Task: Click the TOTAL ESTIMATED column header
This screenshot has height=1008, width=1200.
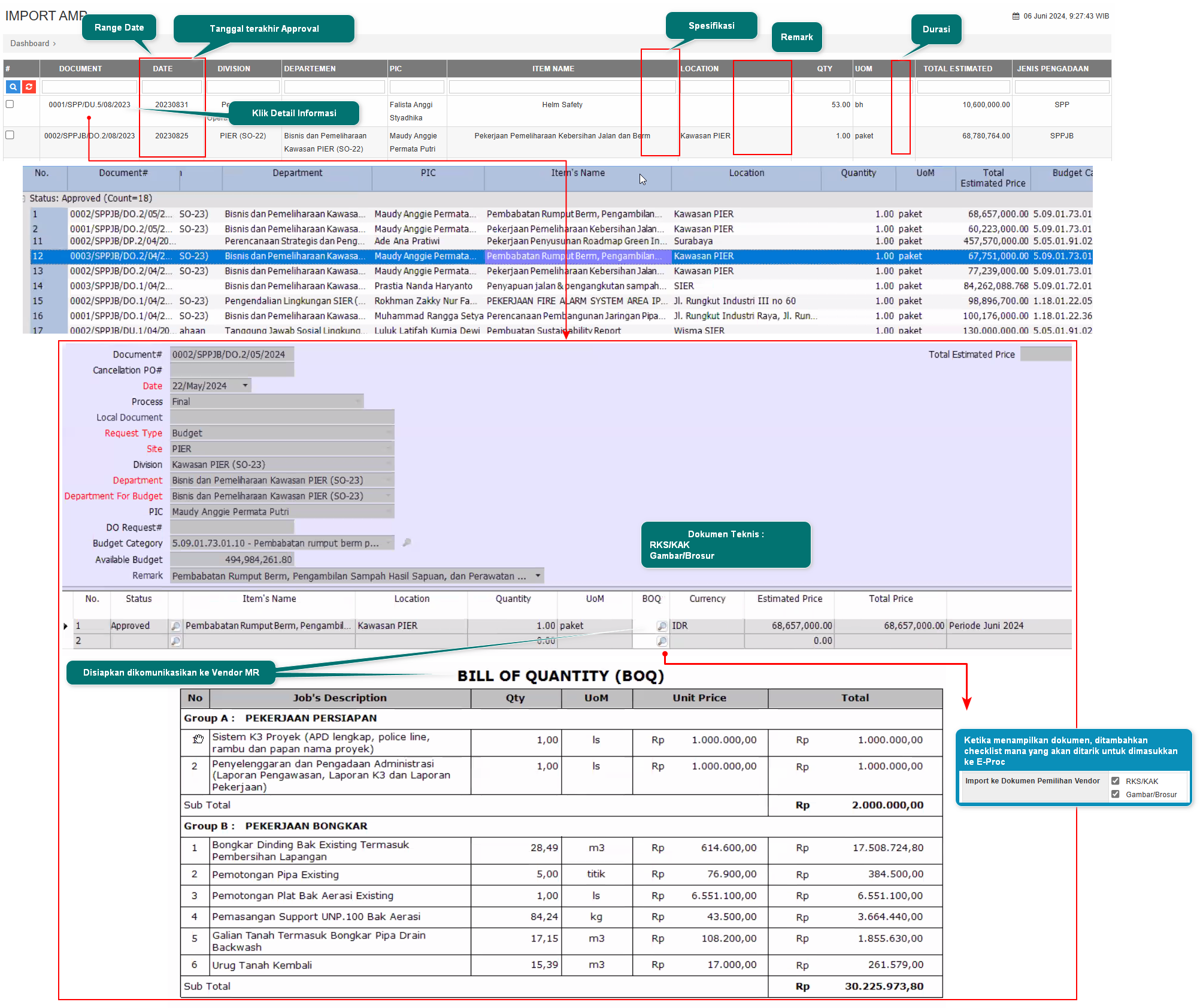Action: tap(957, 69)
